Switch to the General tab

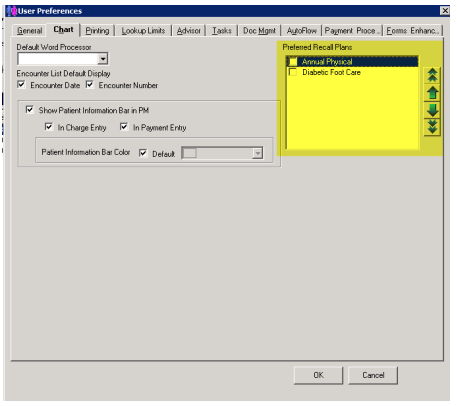pyautogui.click(x=29, y=31)
